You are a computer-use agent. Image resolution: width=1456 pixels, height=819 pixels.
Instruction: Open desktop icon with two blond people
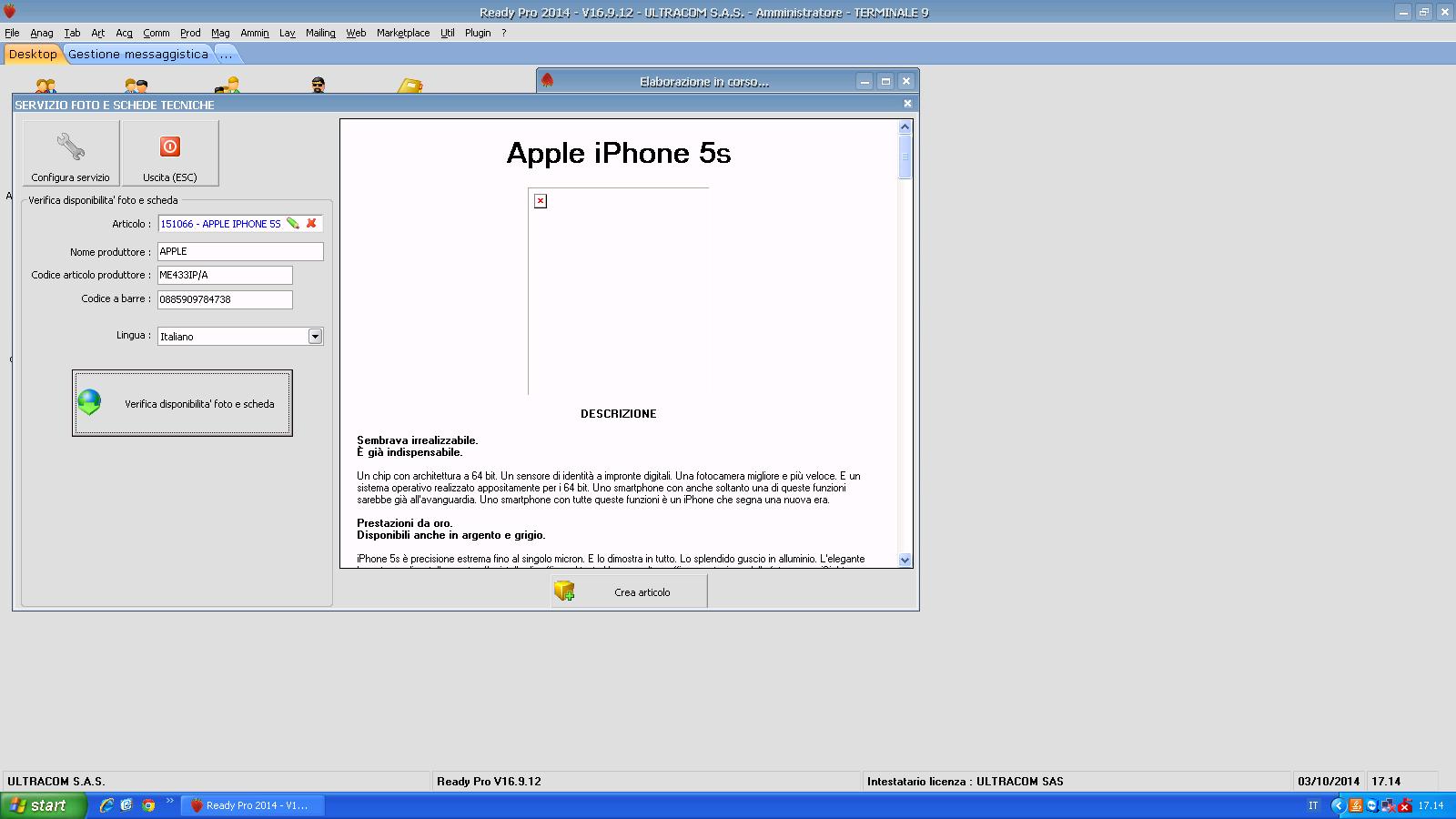pyautogui.click(x=45, y=86)
